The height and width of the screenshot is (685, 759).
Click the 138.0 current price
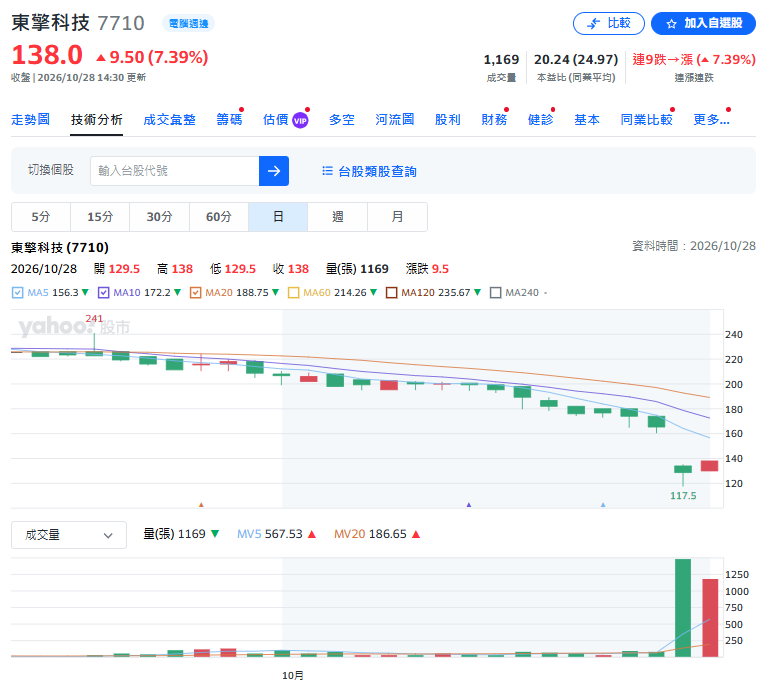47,55
